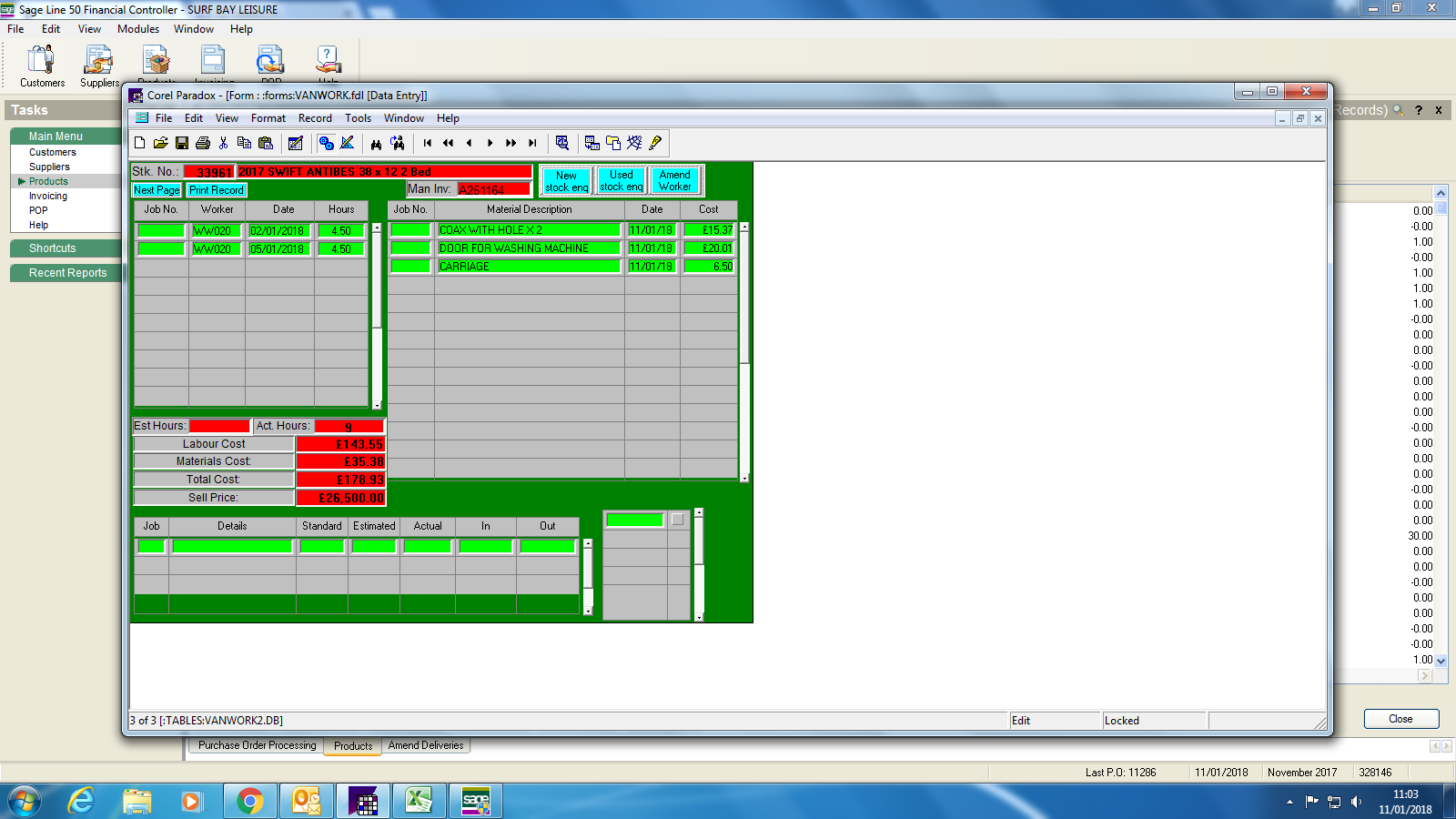Click the New stock enq button
Viewport: 1456px width, 819px height.
click(x=567, y=181)
